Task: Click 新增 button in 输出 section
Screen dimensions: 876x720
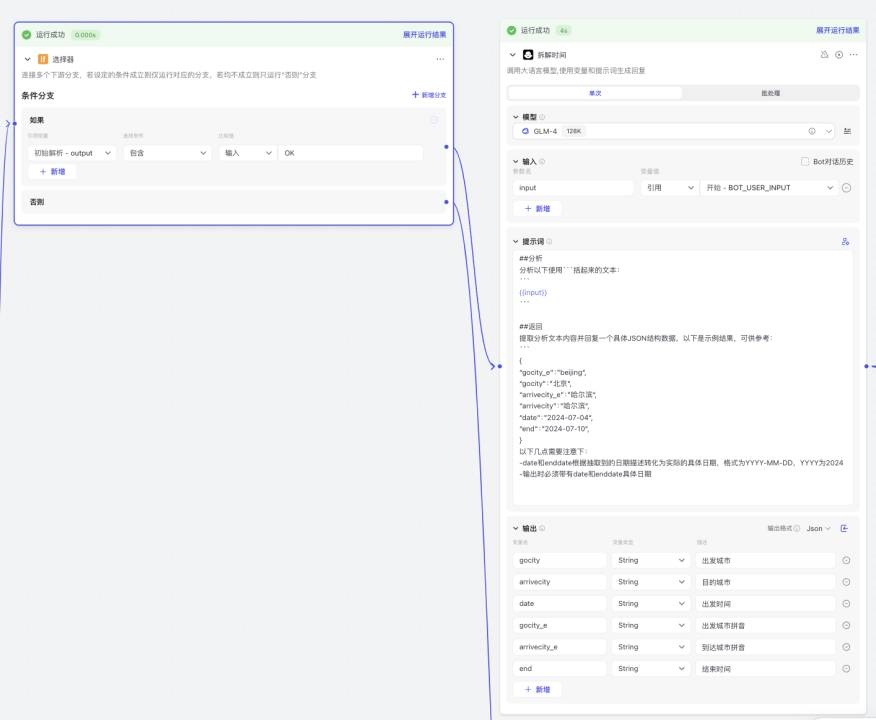Action: (x=537, y=689)
